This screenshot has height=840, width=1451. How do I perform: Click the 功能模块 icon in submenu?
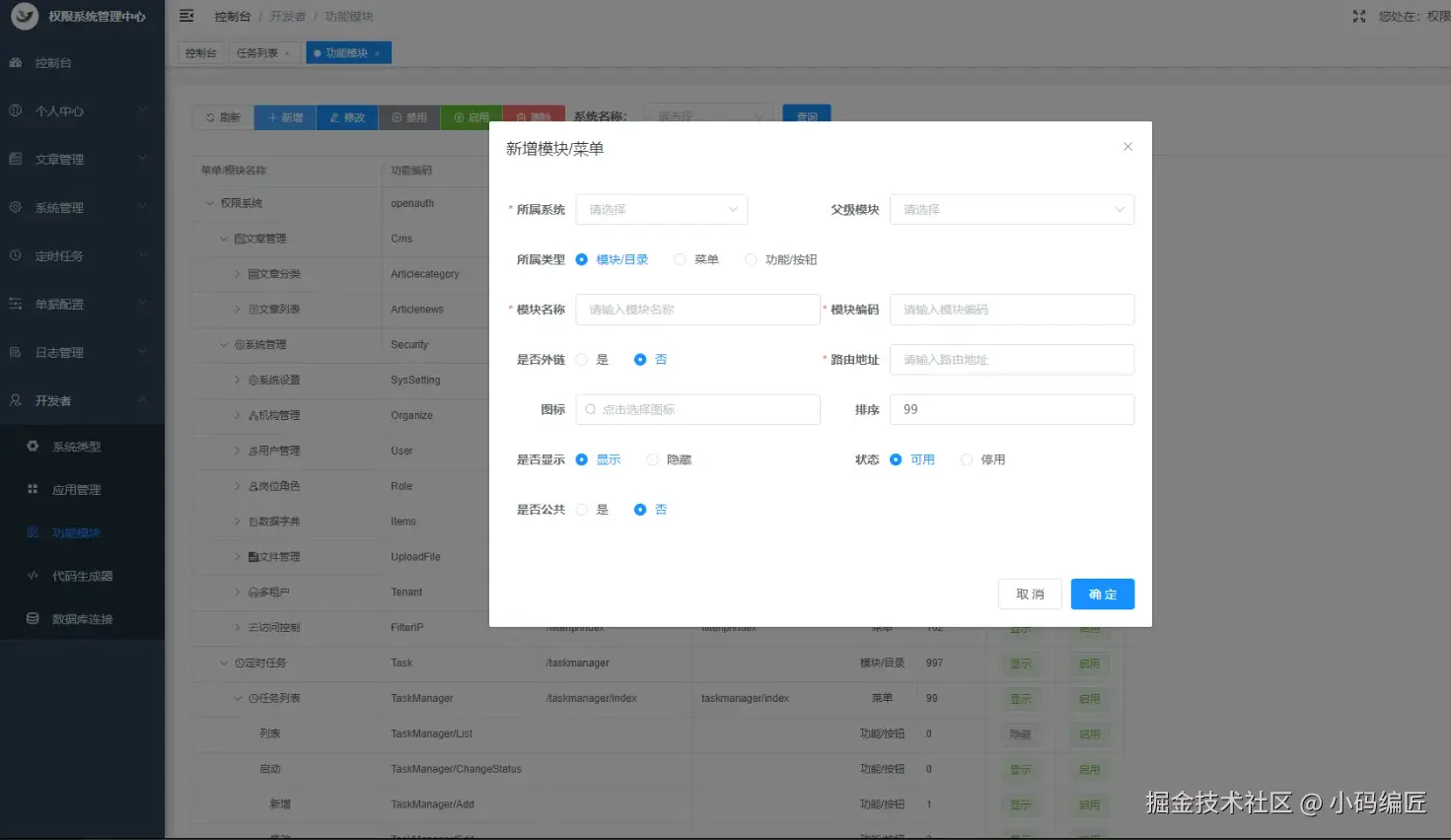coord(33,532)
